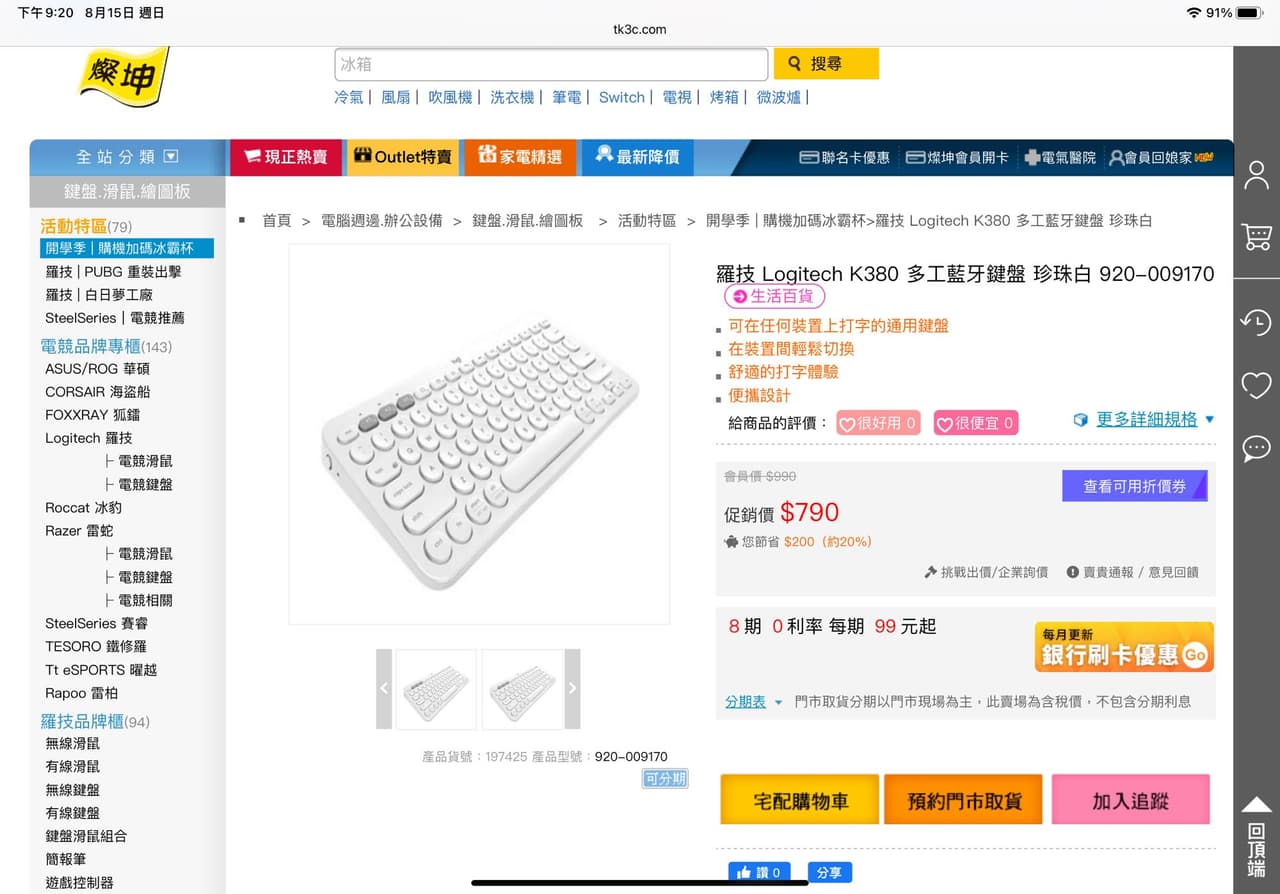This screenshot has width=1280, height=894.
Task: Open 會員回娘家 link
Action: (x=1161, y=158)
